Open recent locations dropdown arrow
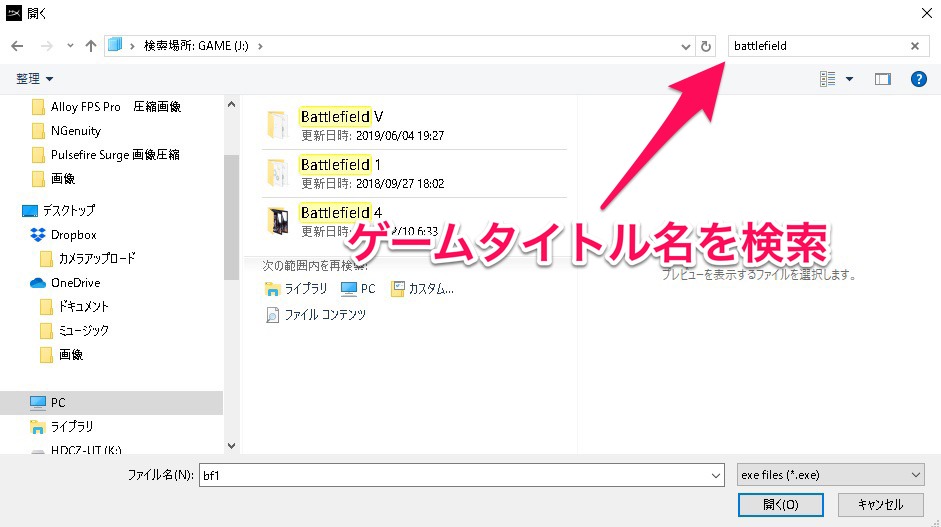The height and width of the screenshot is (527, 941). point(70,46)
